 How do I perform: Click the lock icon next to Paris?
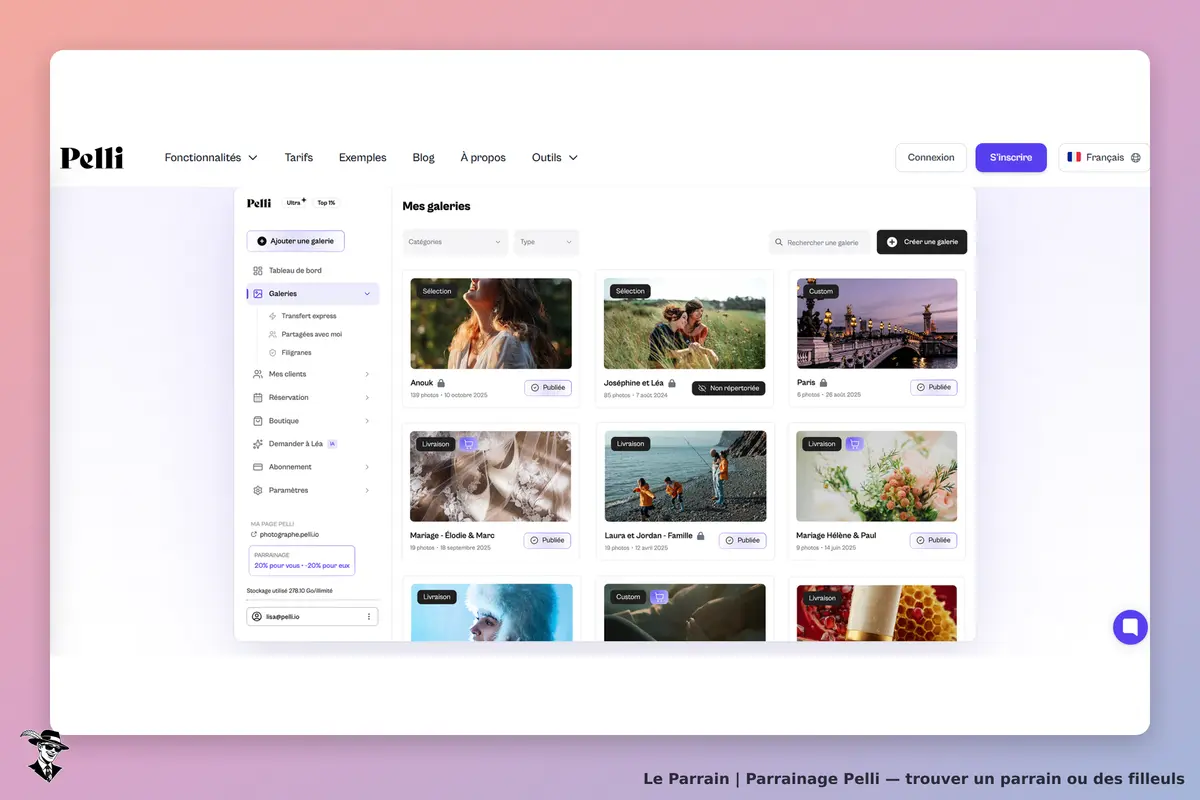coord(824,383)
